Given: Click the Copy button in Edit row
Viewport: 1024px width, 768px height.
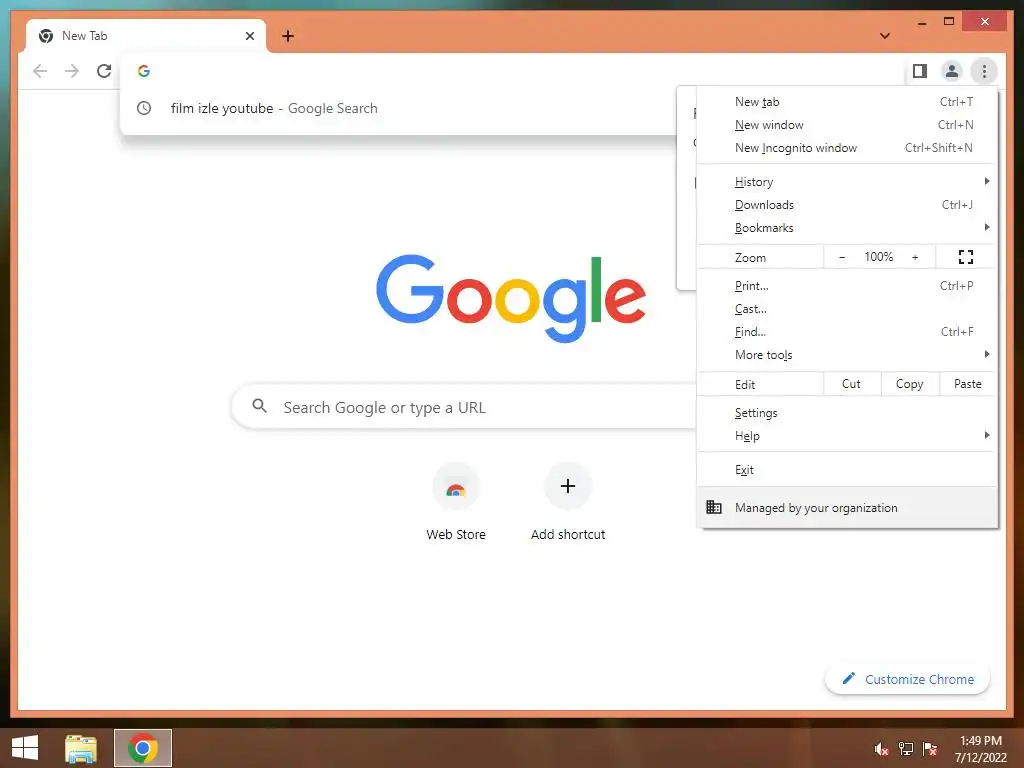Looking at the screenshot, I should coord(910,384).
